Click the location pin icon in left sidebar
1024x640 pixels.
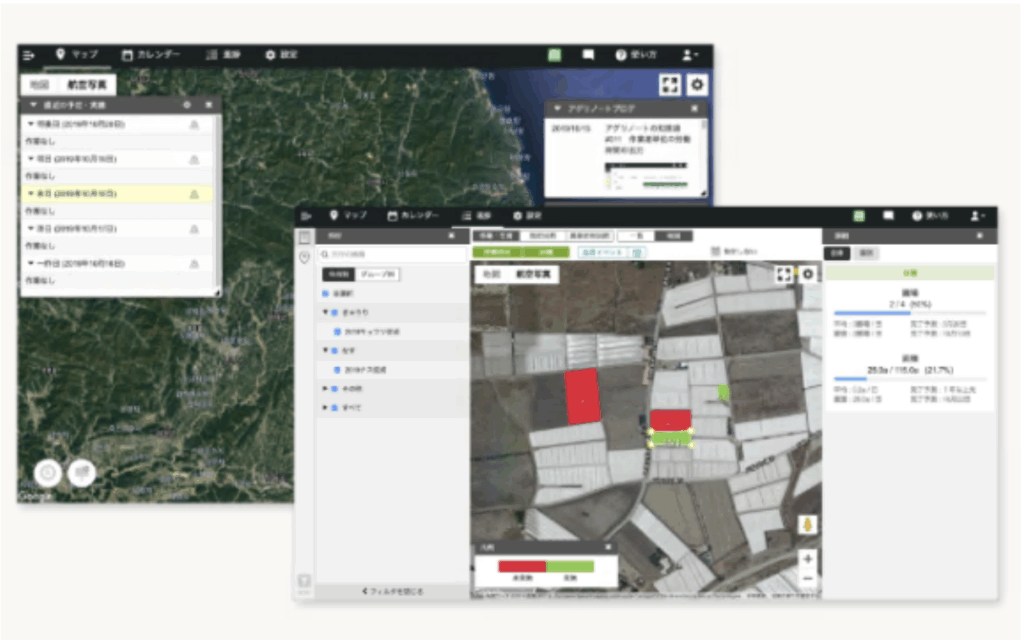pyautogui.click(x=304, y=258)
